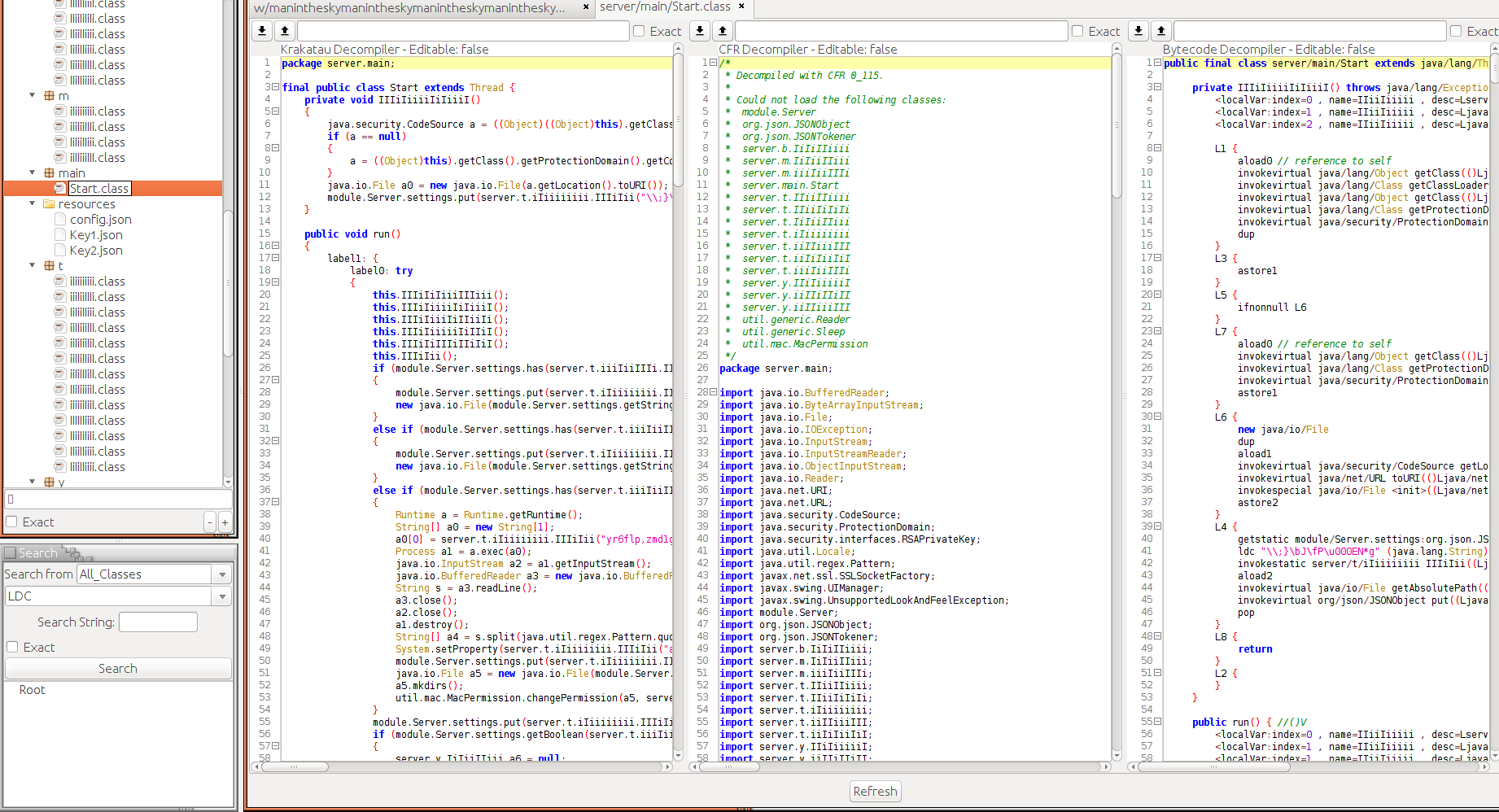Close the w/maninthesky... tab
The height and width of the screenshot is (812, 1499).
[x=586, y=7]
